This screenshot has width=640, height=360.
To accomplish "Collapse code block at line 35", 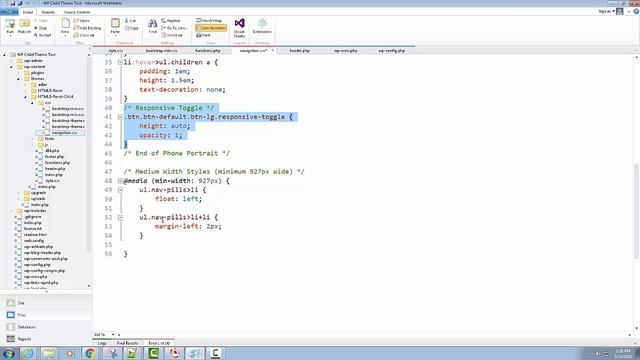I will click(120, 62).
